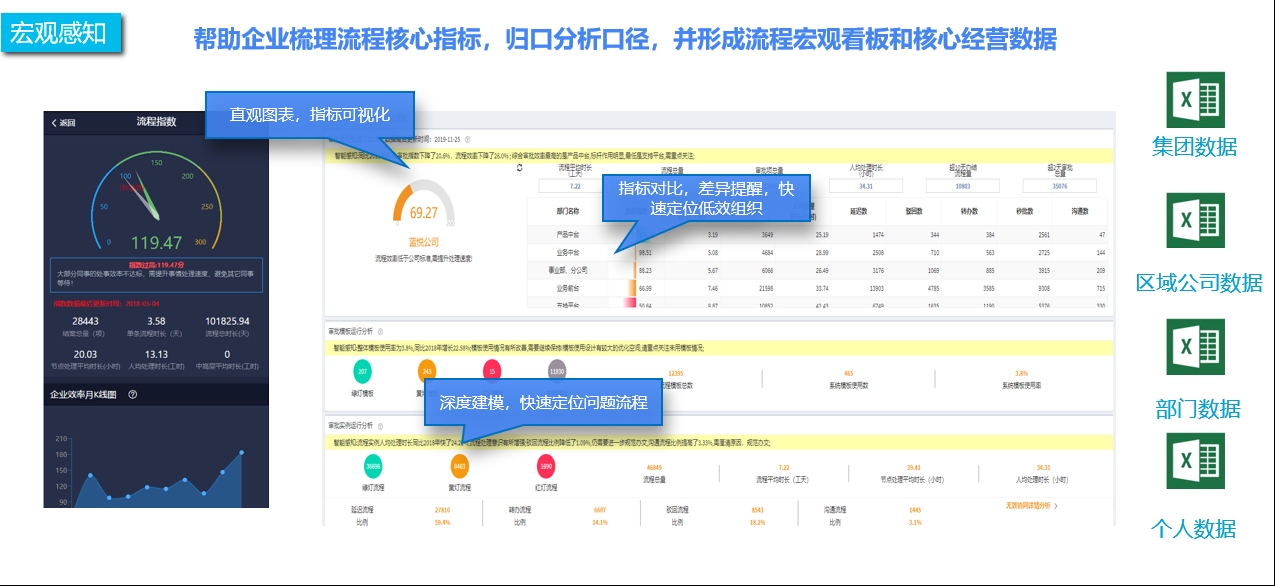Image resolution: width=1275 pixels, height=586 pixels.
Task: Select the gray template circle showing 11930
Action: [x=556, y=371]
